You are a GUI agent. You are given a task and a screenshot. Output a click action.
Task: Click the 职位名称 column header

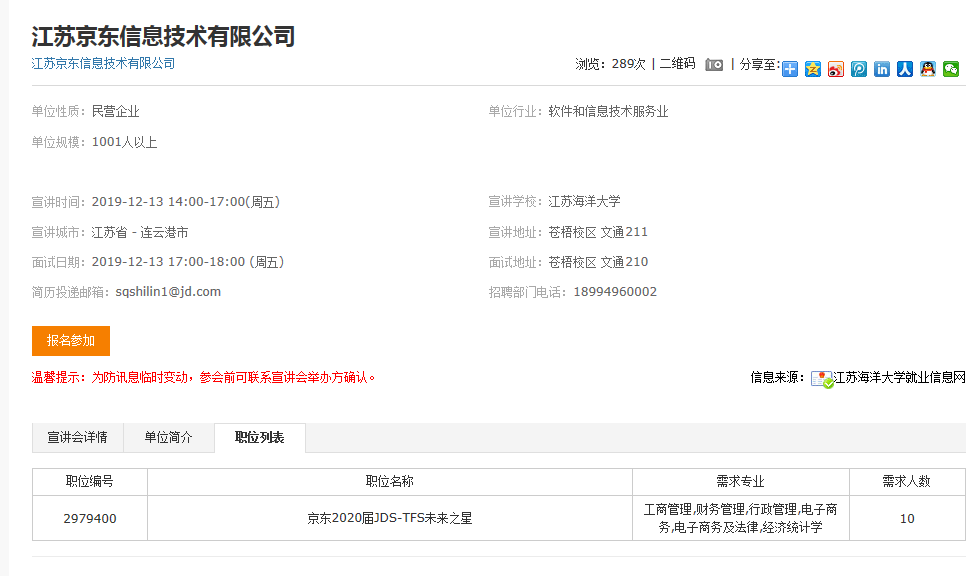coord(390,482)
